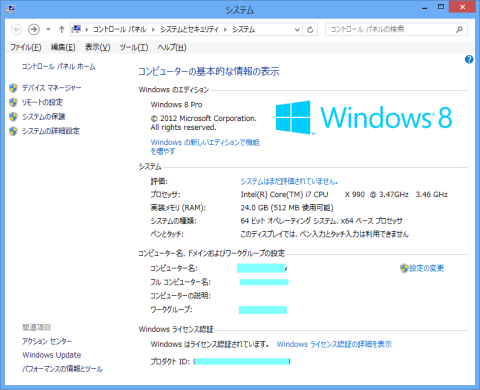Open システムの詳細設定 link
This screenshot has height=390, width=480.
pos(51,131)
